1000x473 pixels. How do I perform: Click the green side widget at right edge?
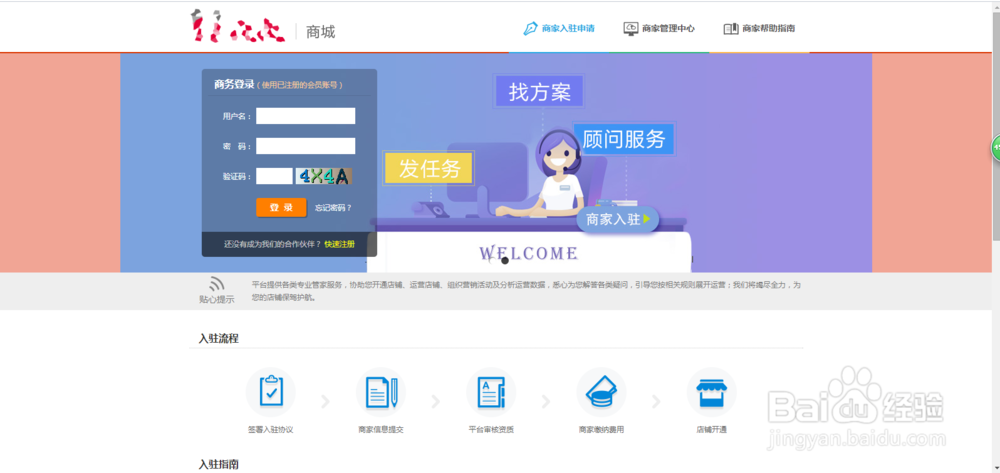pyautogui.click(x=996, y=148)
